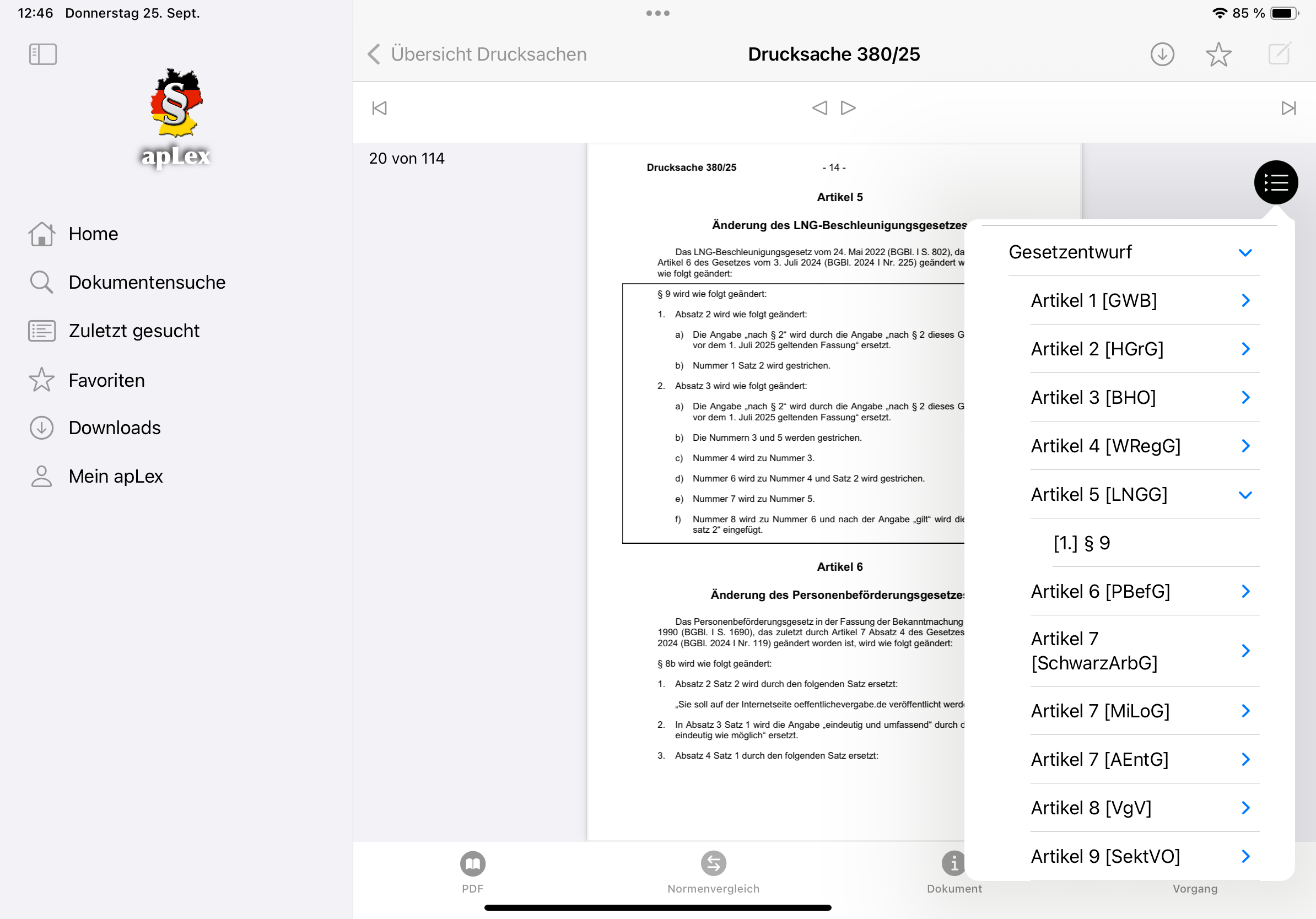This screenshot has height=919, width=1316.
Task: Tap the compose note icon
Action: coord(1279,55)
